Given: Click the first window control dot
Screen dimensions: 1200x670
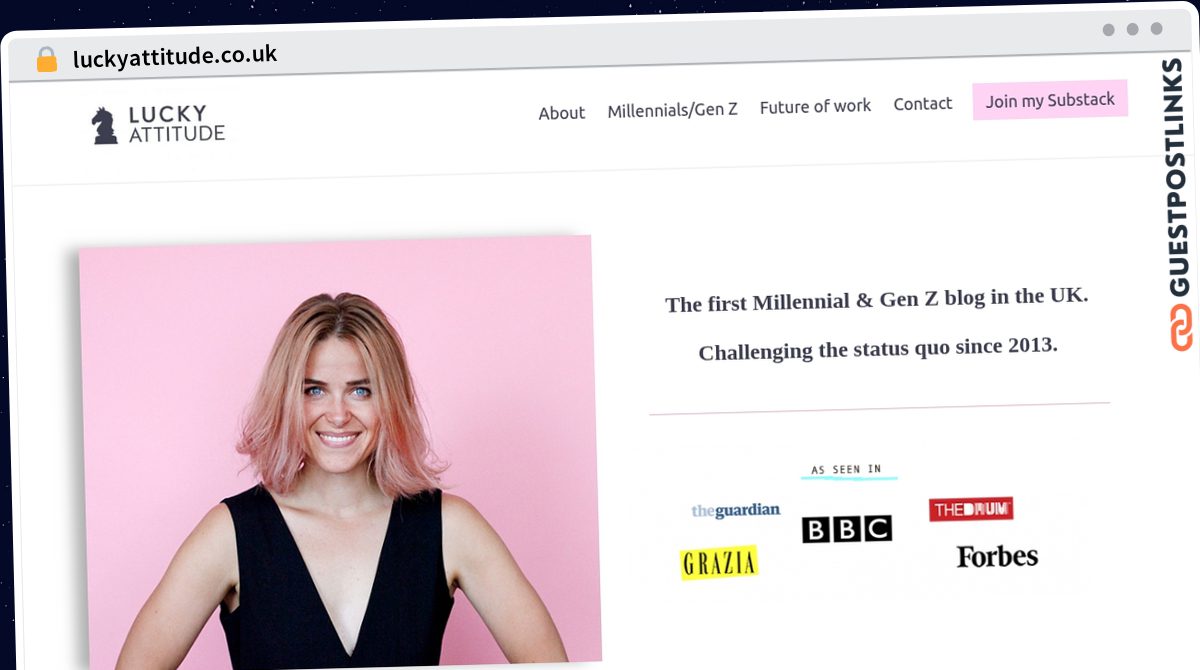Looking at the screenshot, I should click(x=1107, y=31).
